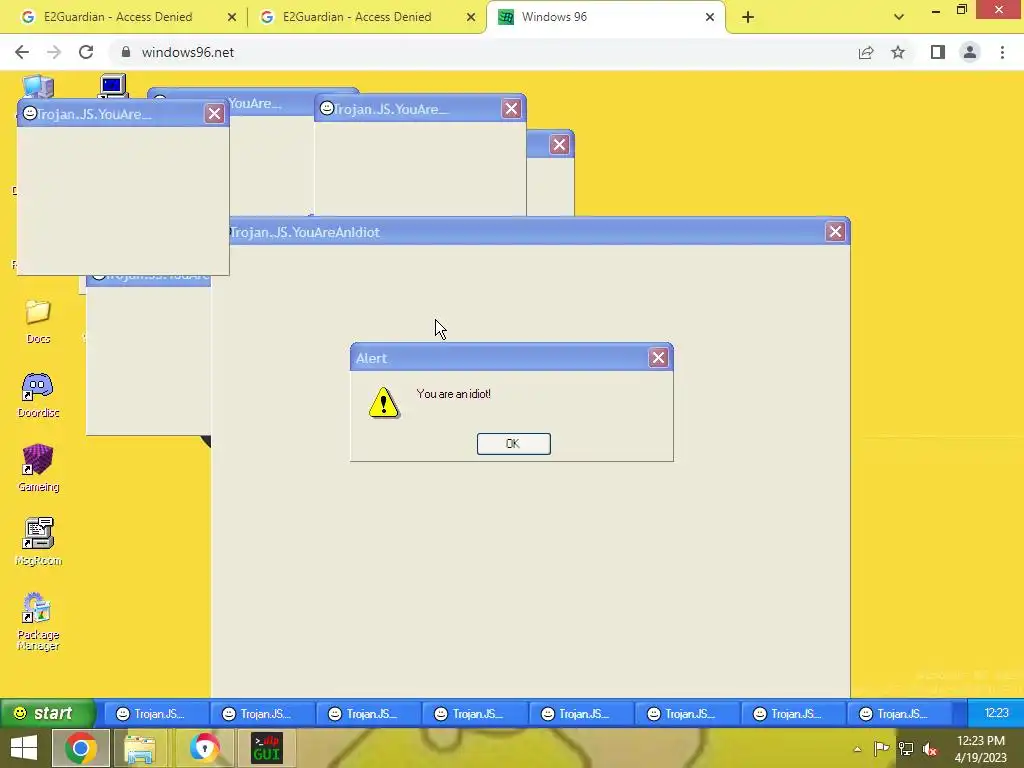The image size is (1024, 768).
Task: Click the Windows 96 taskbar clock 12:23
Action: (996, 713)
